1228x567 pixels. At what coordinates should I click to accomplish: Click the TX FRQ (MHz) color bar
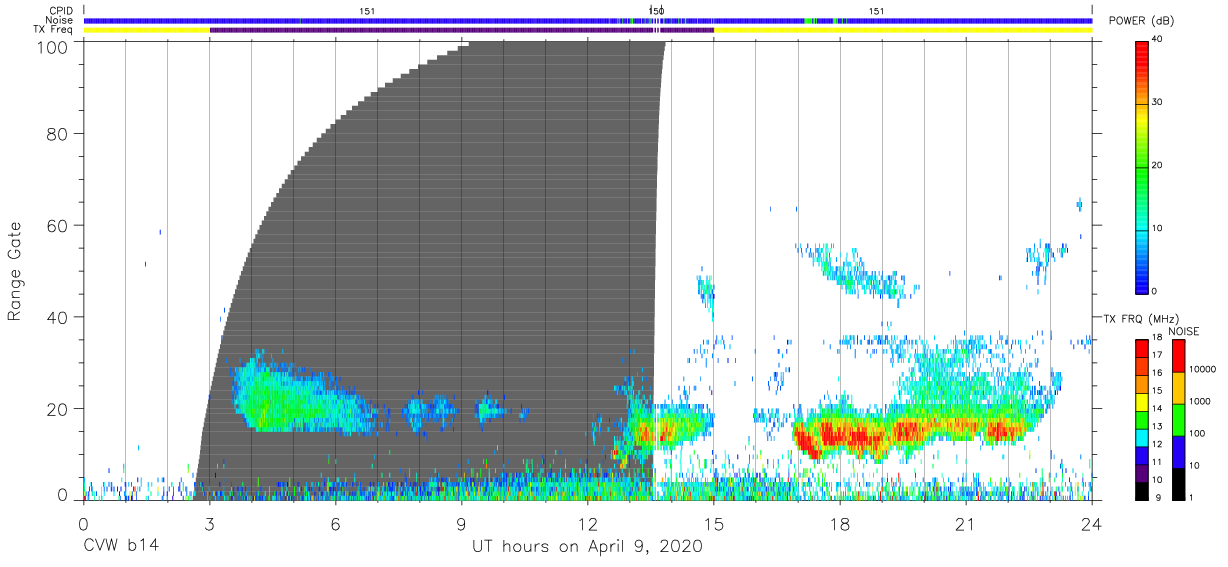tap(1142, 418)
